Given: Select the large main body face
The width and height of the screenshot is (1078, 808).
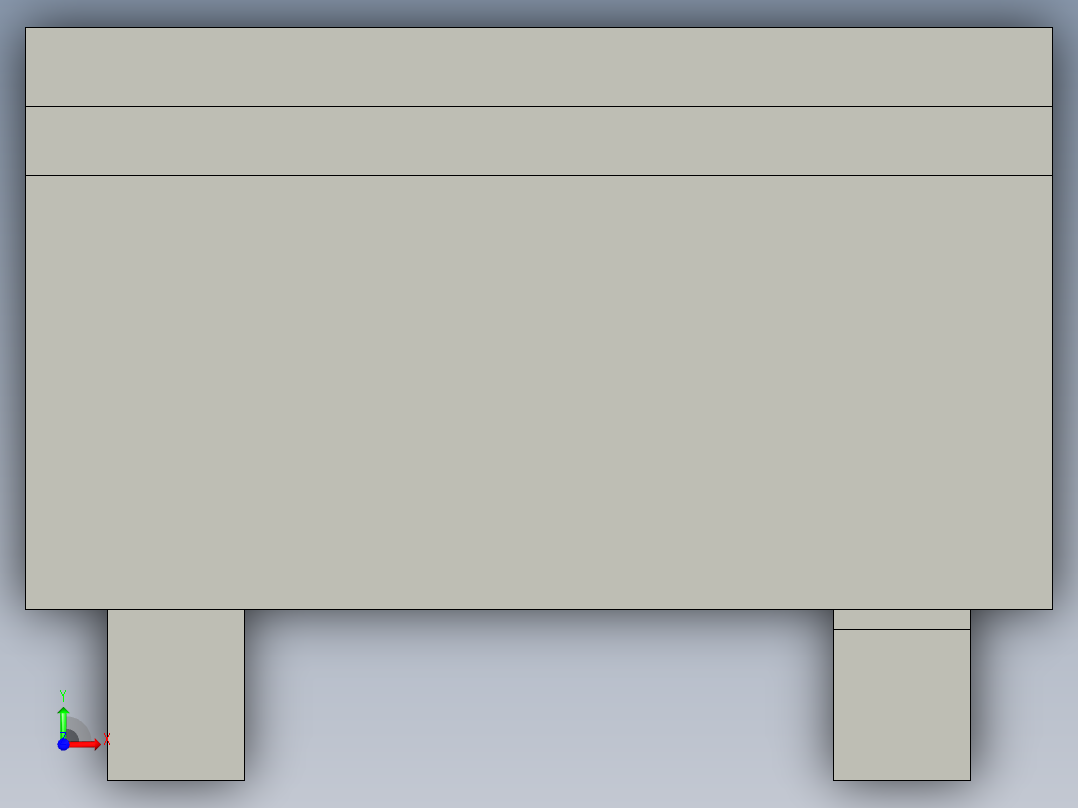Looking at the screenshot, I should 539,392.
